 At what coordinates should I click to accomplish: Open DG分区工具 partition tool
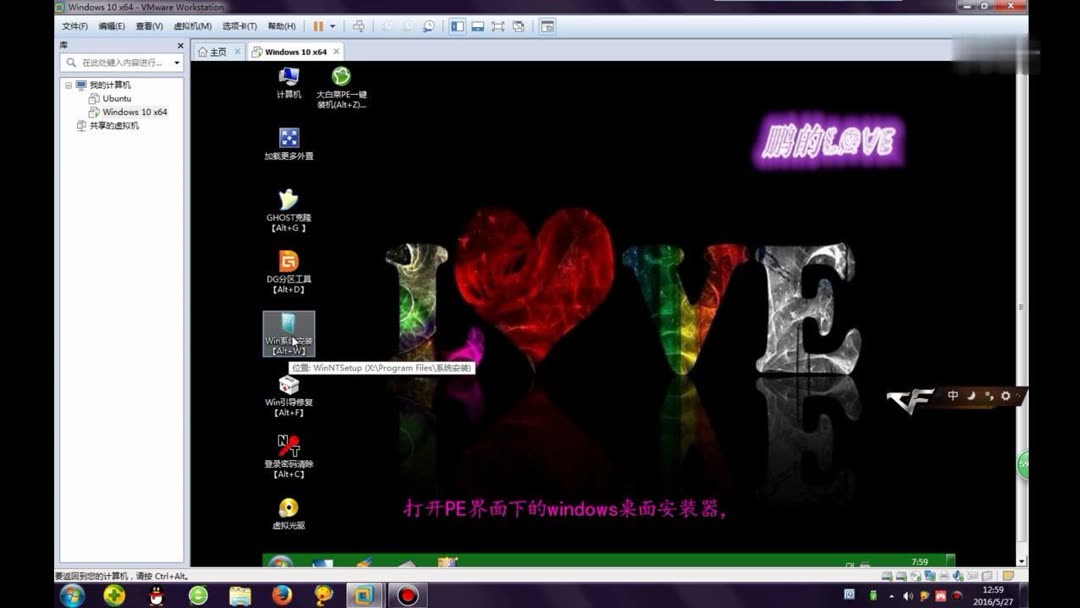tap(288, 268)
